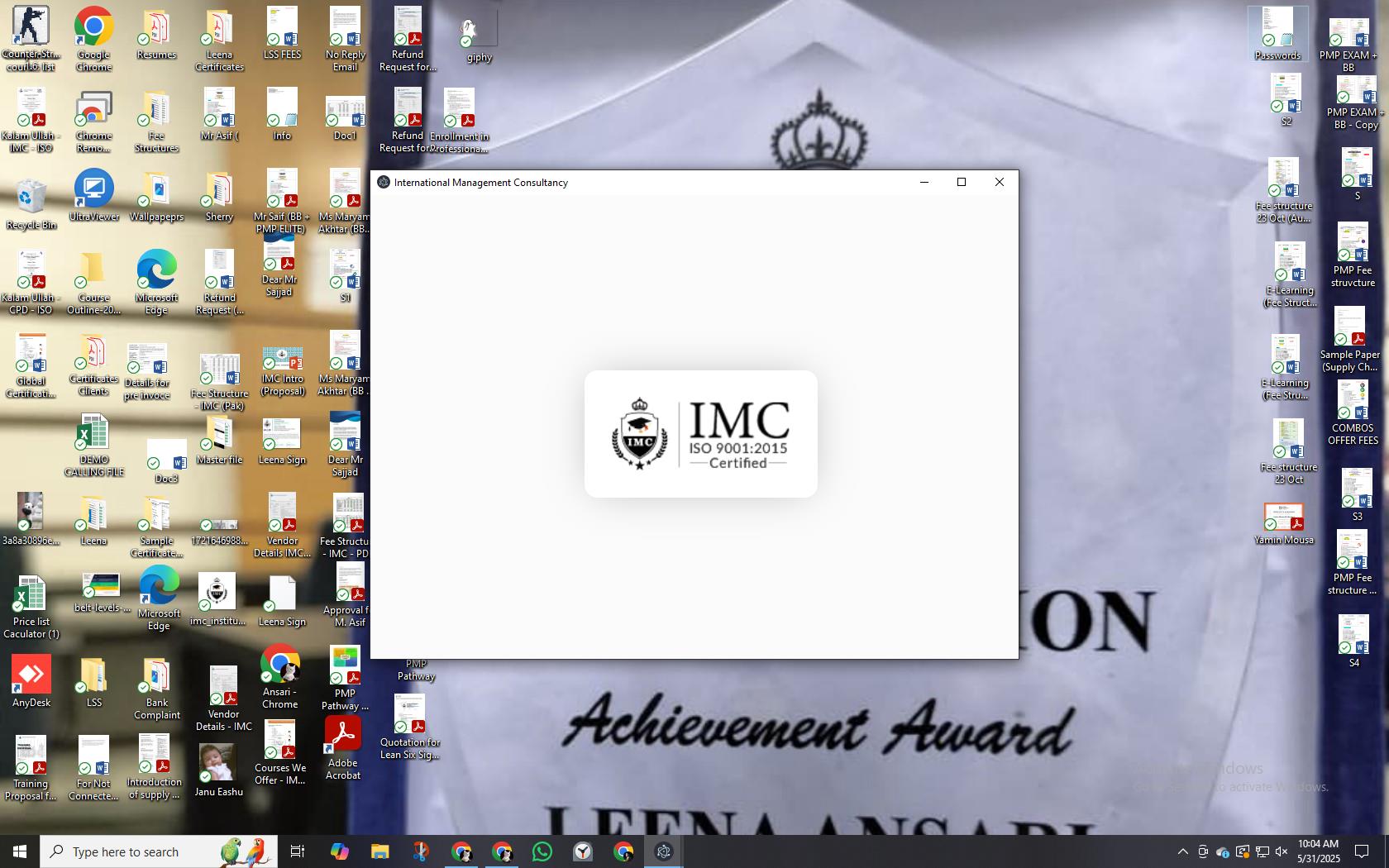The image size is (1389, 868).
Task: Open the Adobe Acrobat shortcut
Action: click(x=343, y=748)
